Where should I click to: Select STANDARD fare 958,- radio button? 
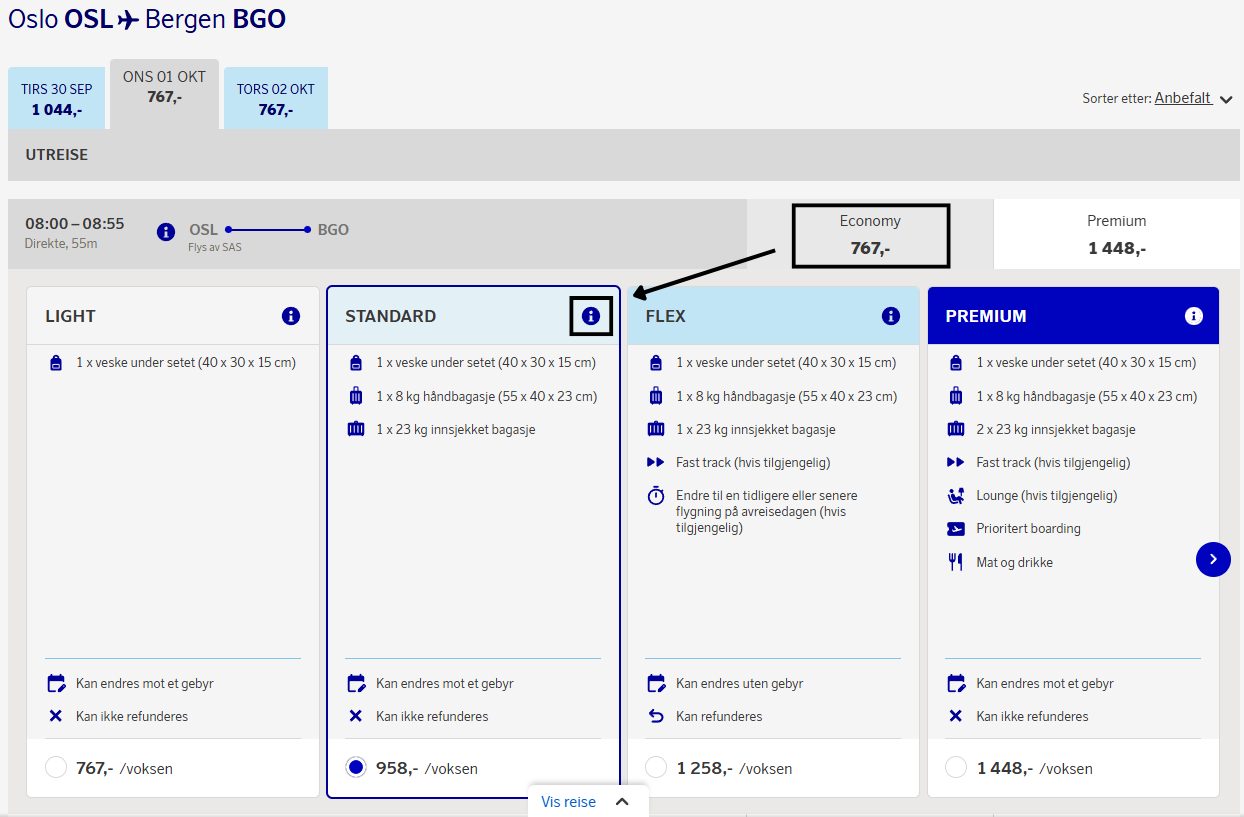(x=356, y=767)
